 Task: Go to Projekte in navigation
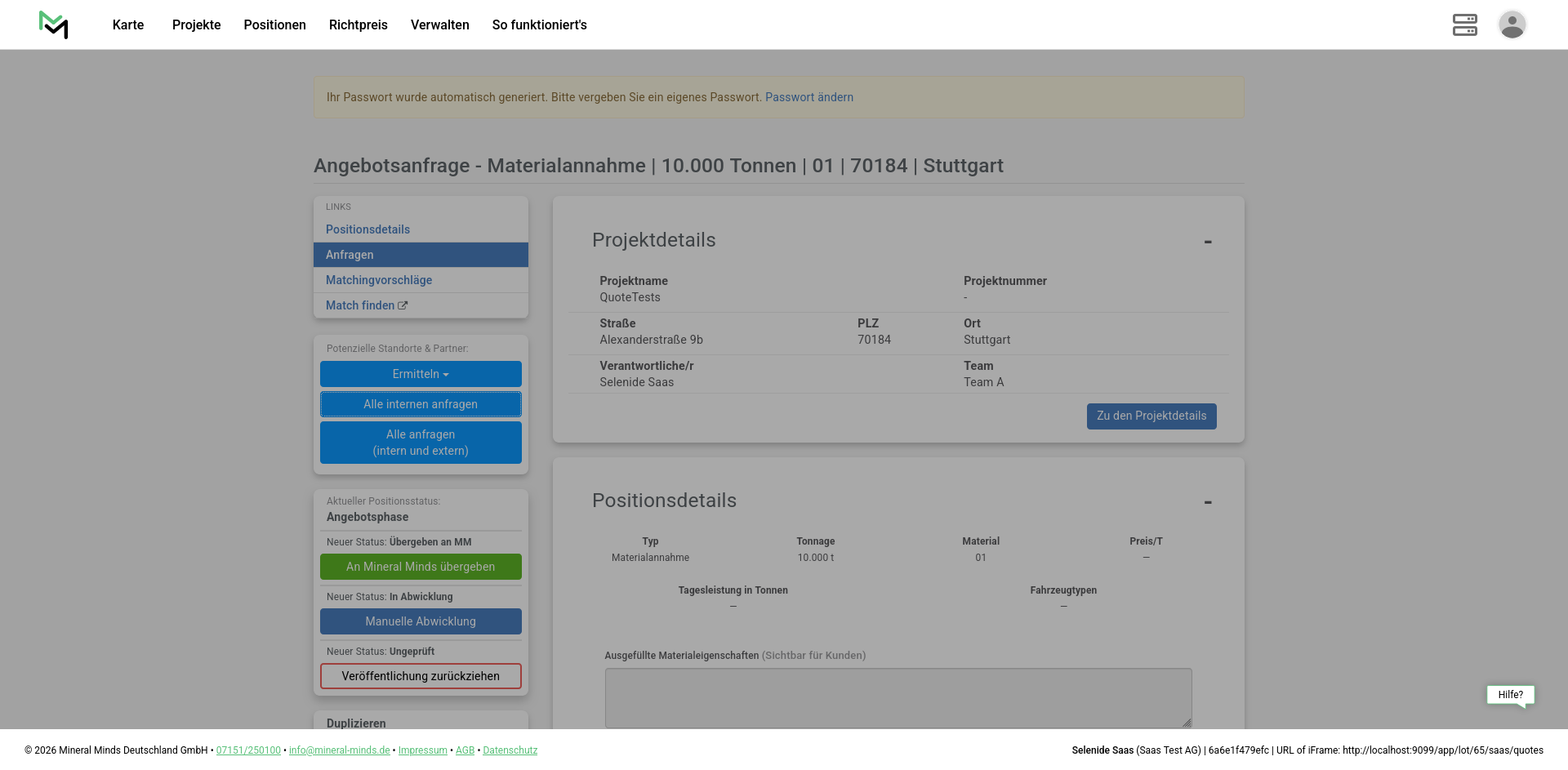point(196,24)
